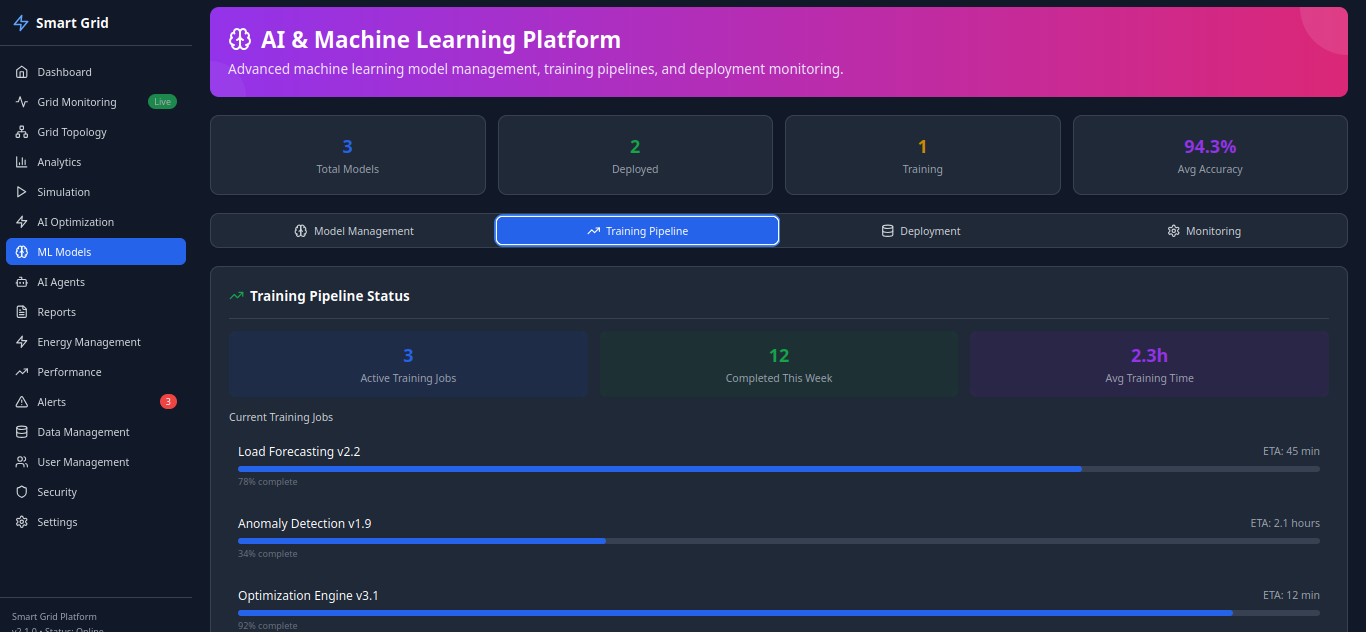Open AI Agents page
Viewport: 1366px width, 632px height.
(96, 282)
